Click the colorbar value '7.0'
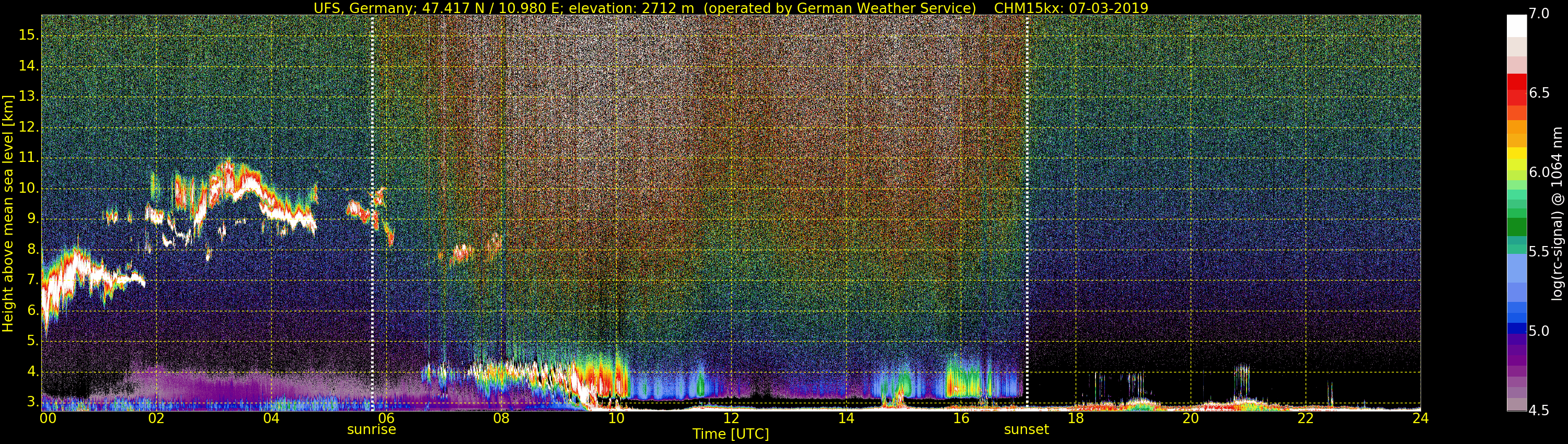 1539,14
